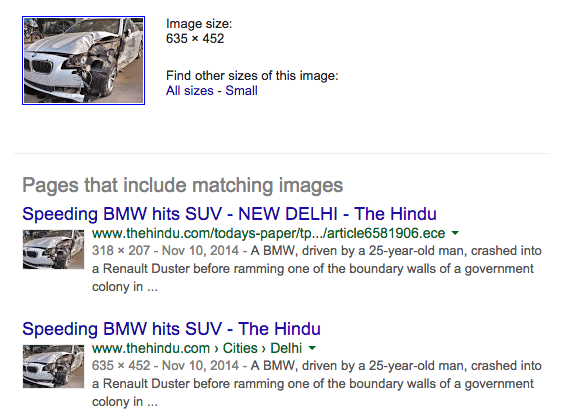This screenshot has width=565, height=419.
Task: Open 'Speeding BMW hits SUV - The Hindu' result
Action: [171, 329]
